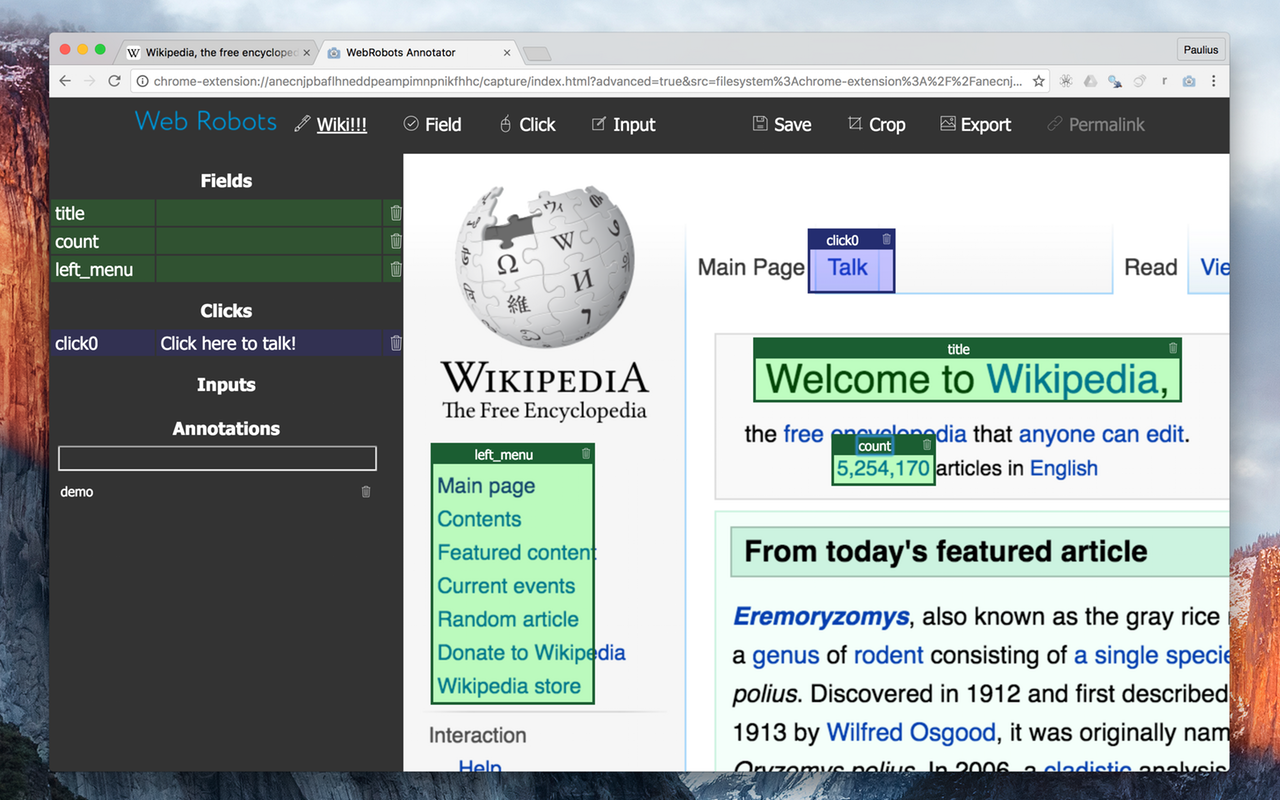Click the 'anyone can edit' link

pos(1101,434)
